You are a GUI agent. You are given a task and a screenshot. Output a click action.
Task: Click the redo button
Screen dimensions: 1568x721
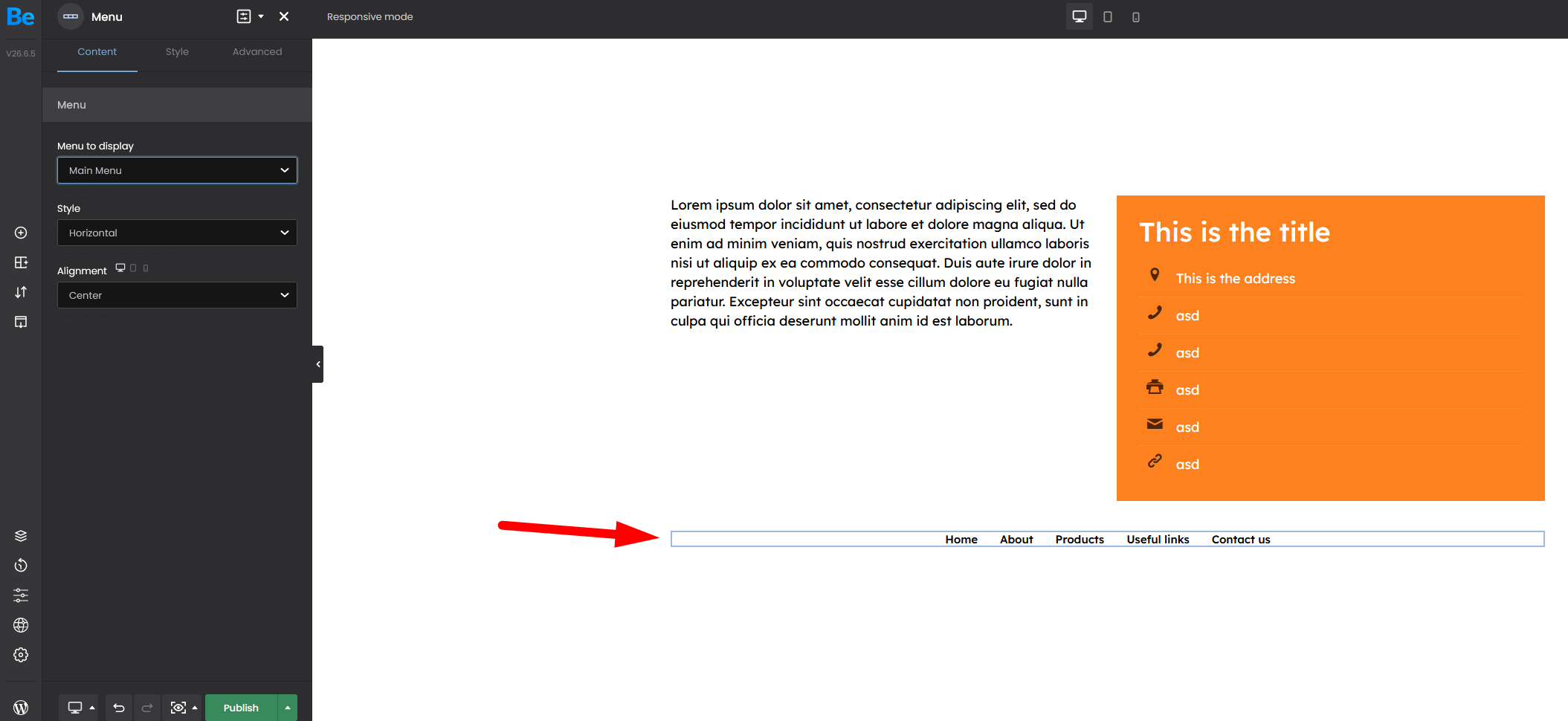(x=147, y=708)
